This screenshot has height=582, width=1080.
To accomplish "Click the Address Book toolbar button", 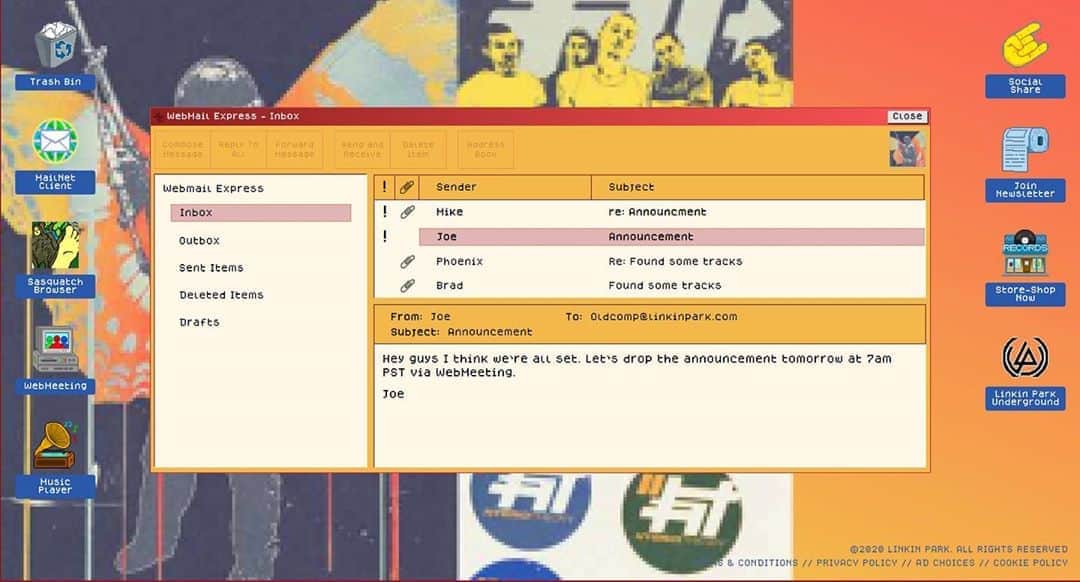I will click(486, 149).
